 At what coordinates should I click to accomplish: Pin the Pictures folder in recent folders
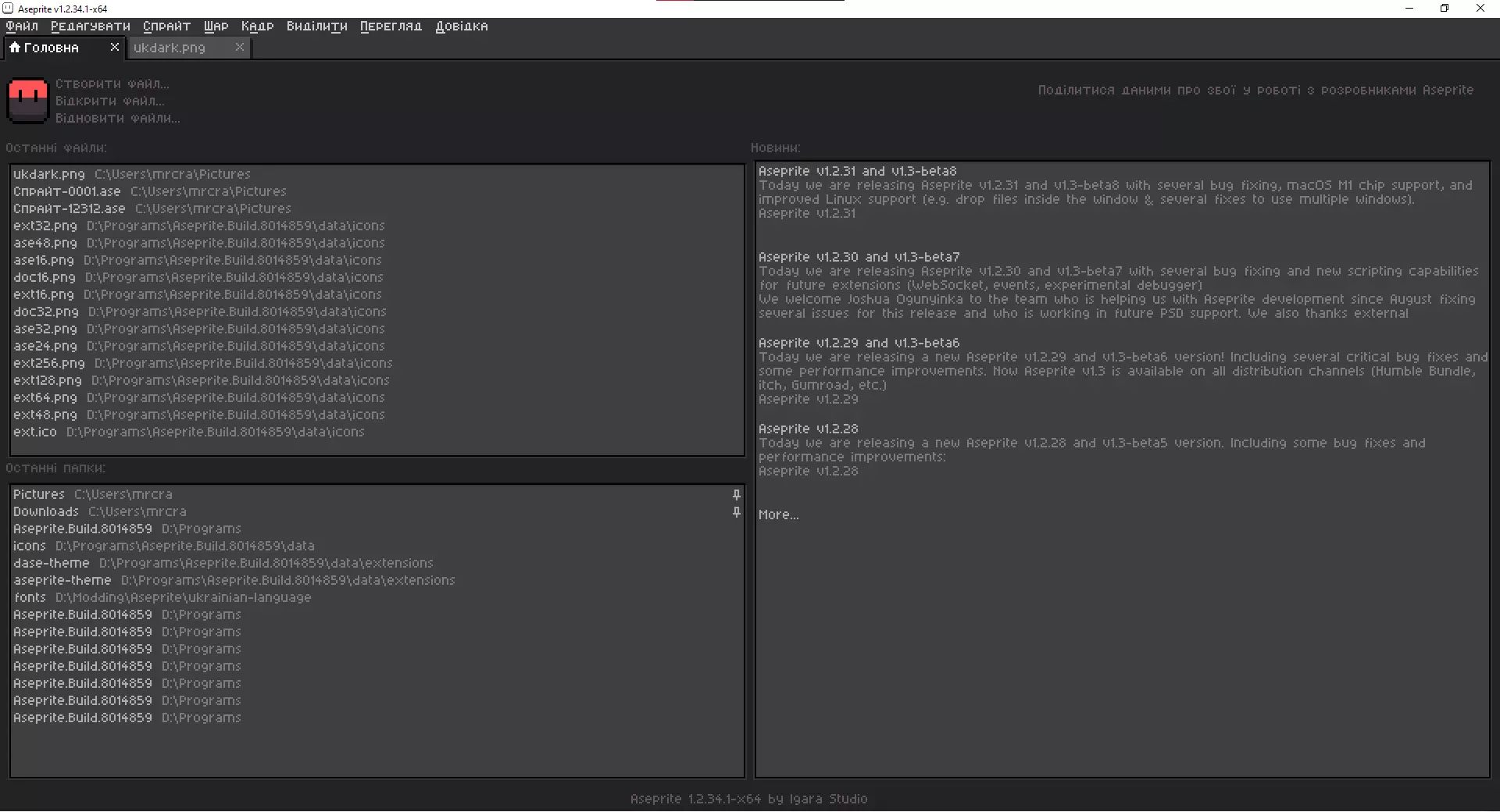pyautogui.click(x=736, y=495)
